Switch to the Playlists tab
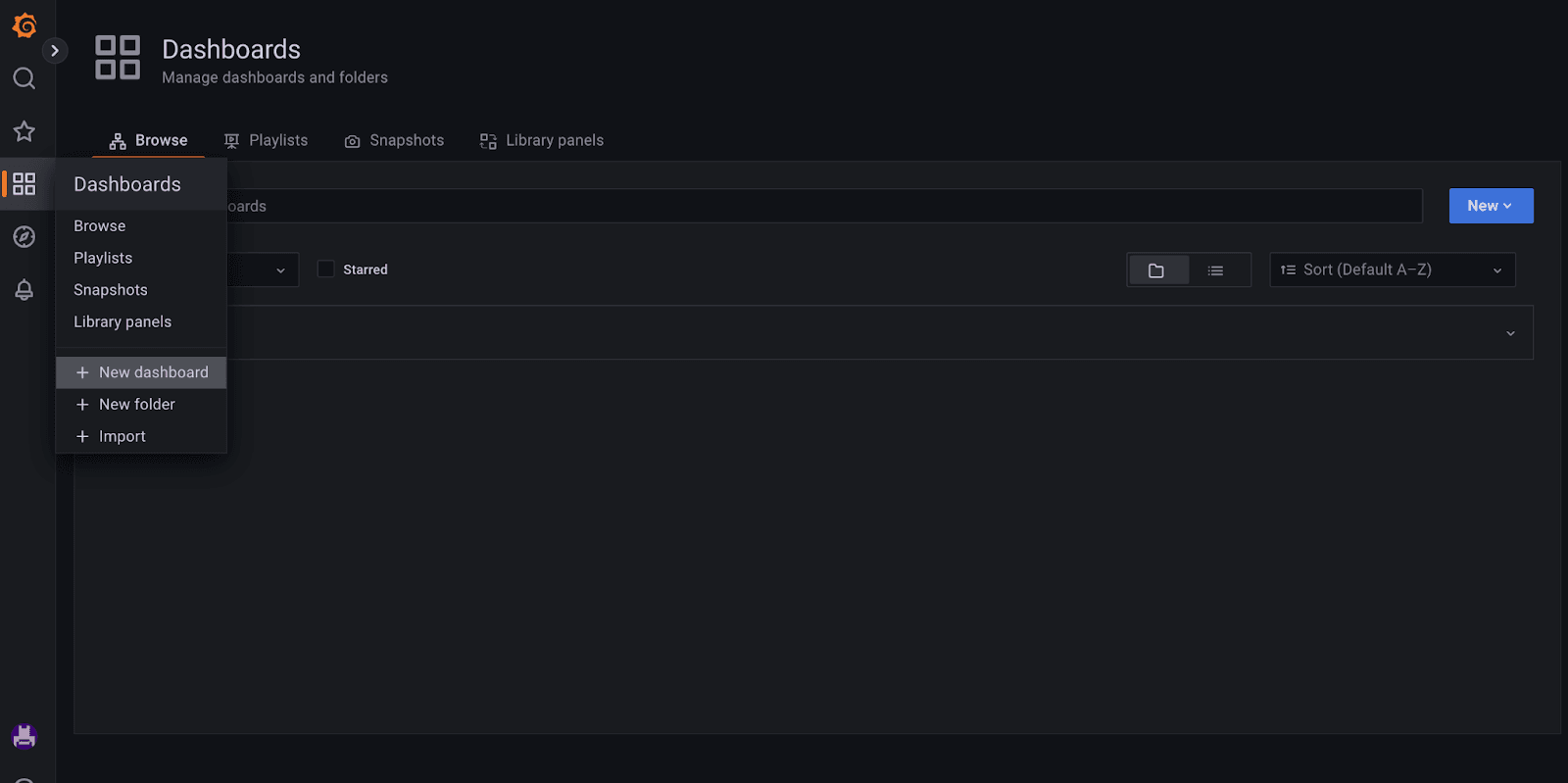The height and width of the screenshot is (783, 1568). coord(266,140)
